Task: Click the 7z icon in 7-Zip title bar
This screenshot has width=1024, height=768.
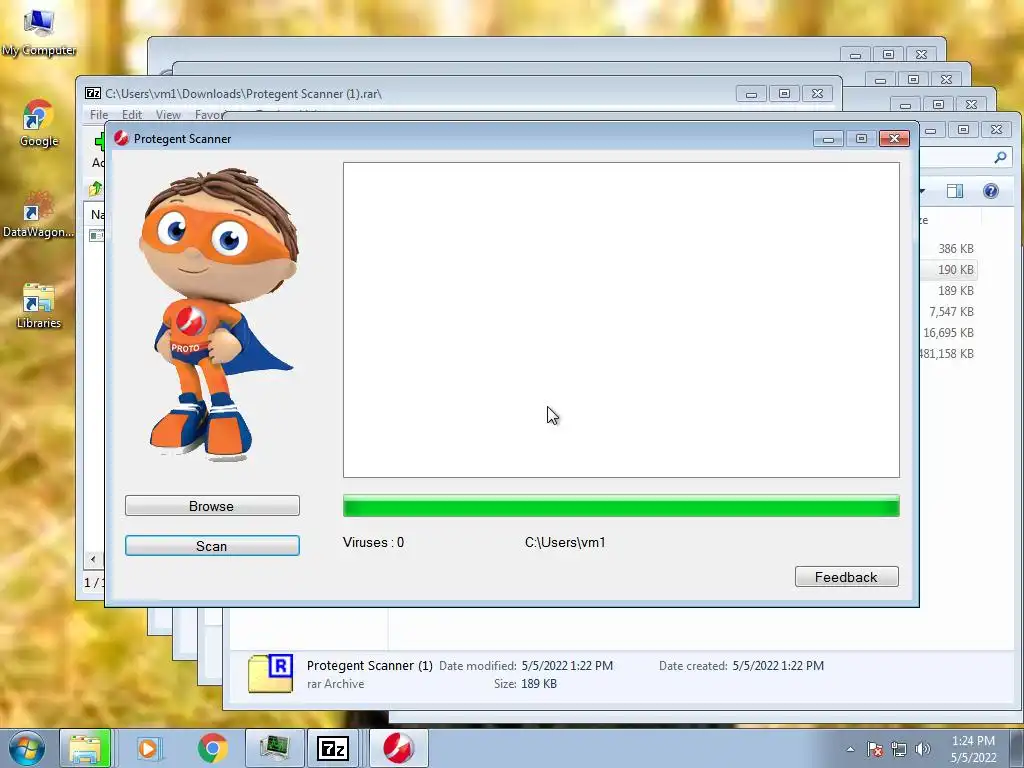Action: tap(93, 93)
